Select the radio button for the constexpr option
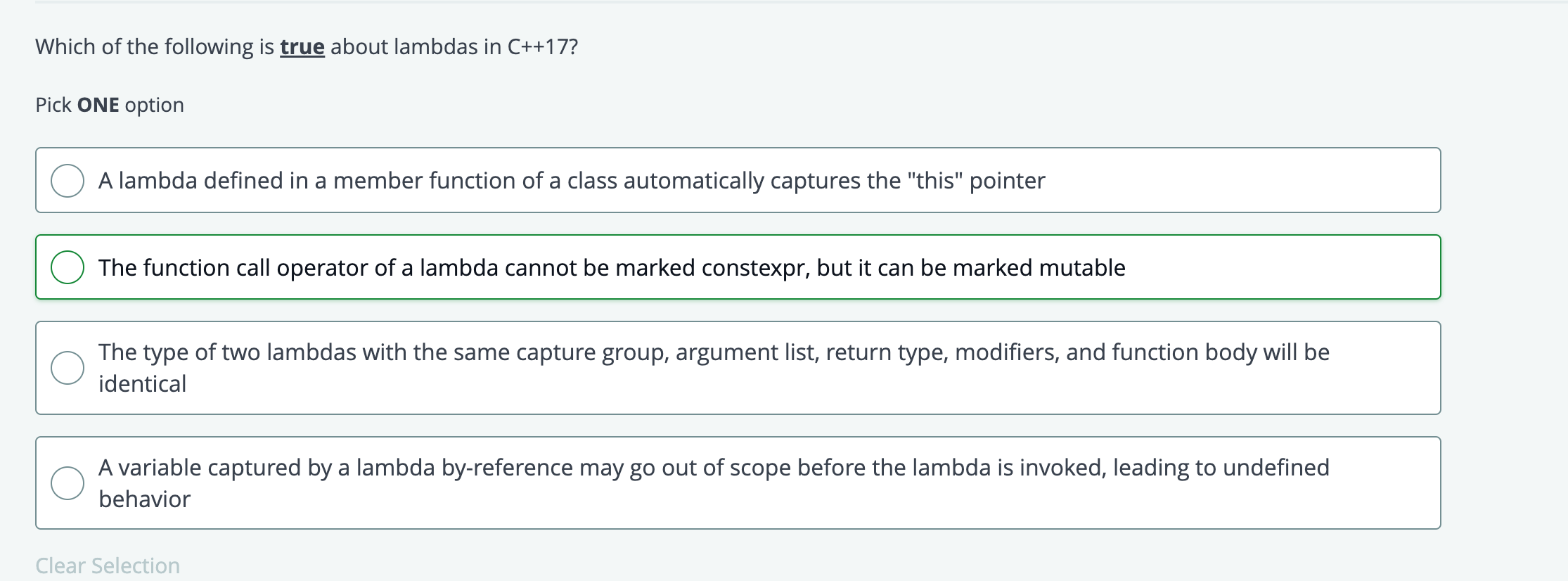 click(68, 267)
